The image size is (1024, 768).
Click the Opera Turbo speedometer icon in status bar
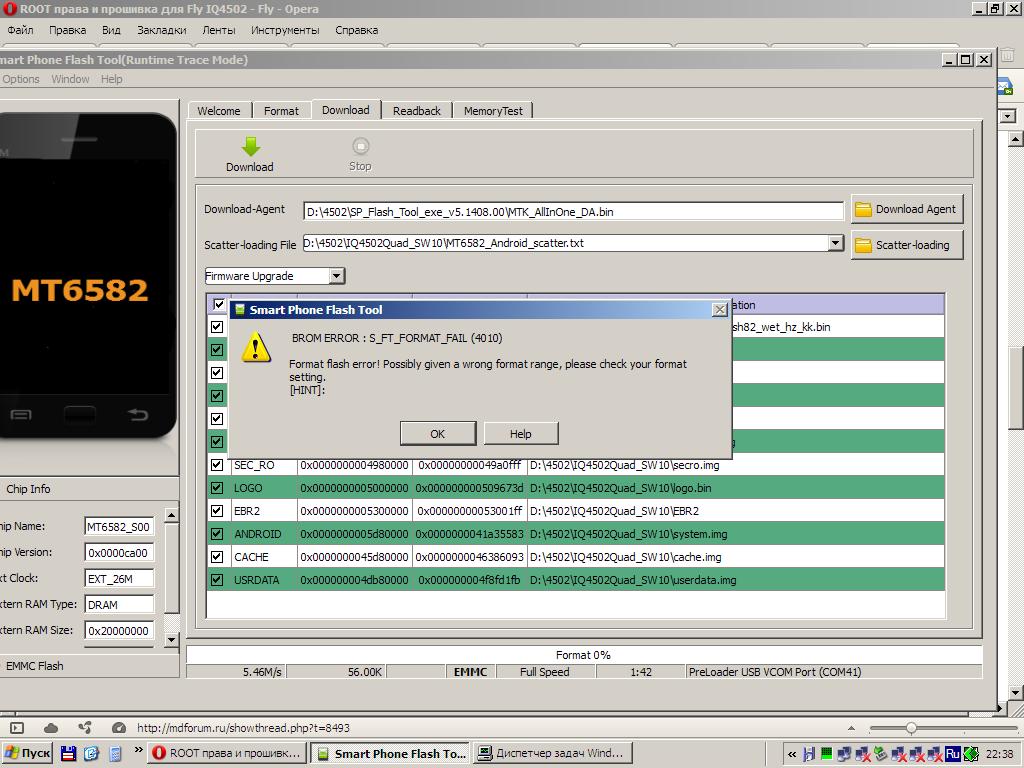click(x=119, y=728)
